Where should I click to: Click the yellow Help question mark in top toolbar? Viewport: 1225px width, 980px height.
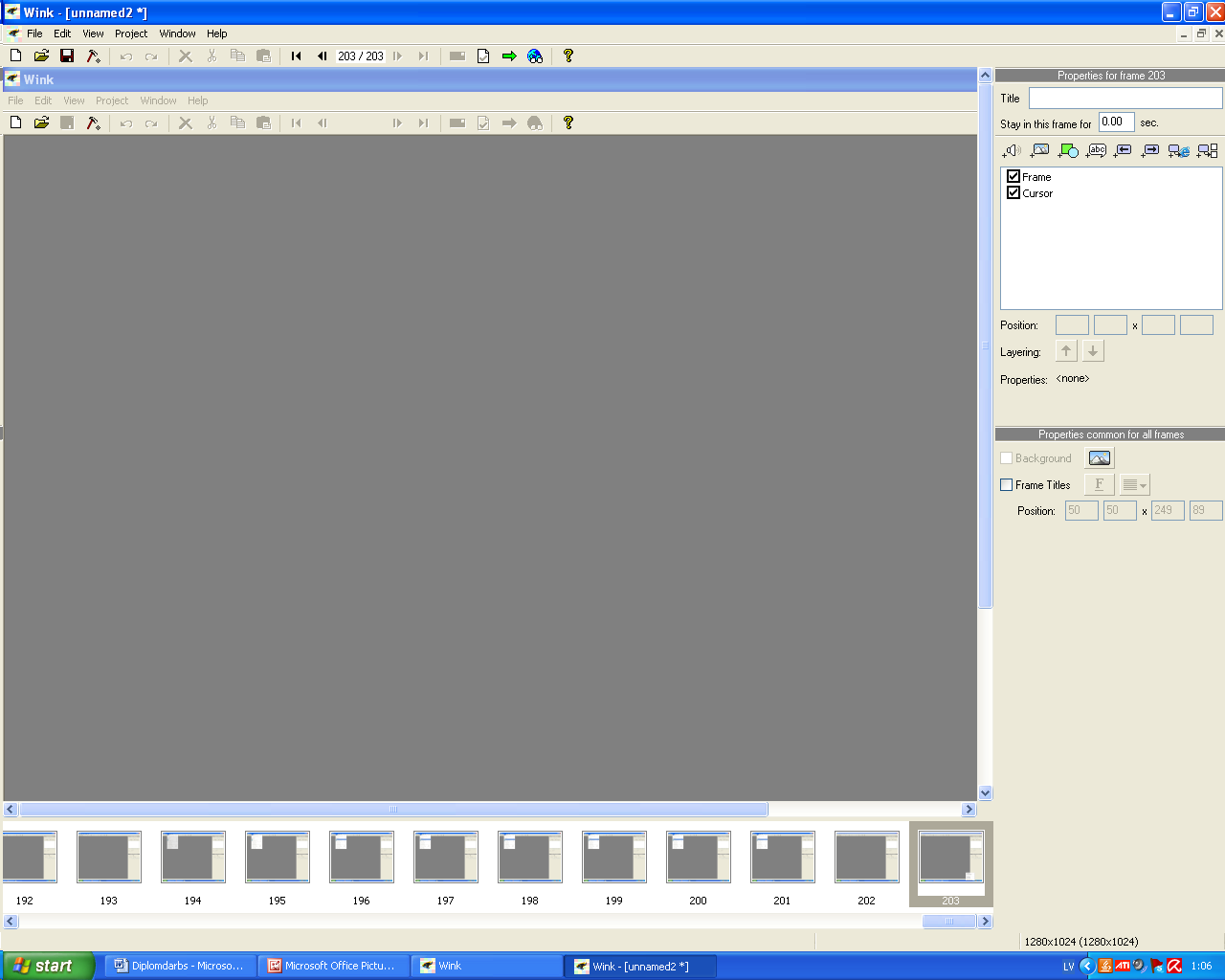coord(568,56)
